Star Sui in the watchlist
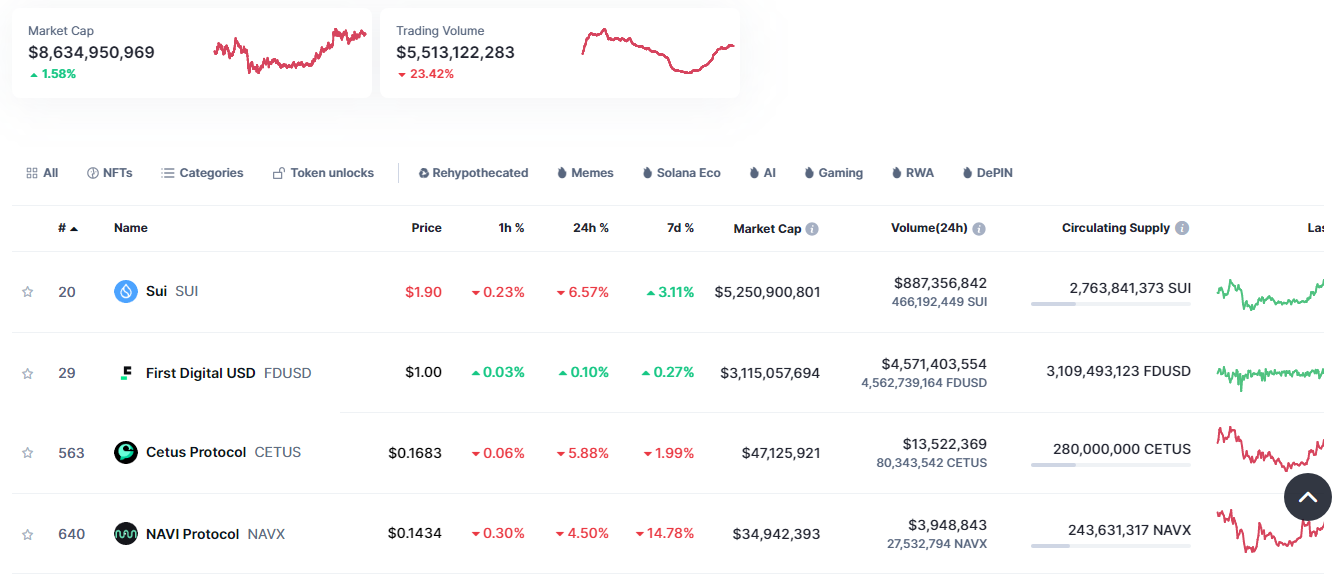Screen dimensions: 1344x577 28,292
